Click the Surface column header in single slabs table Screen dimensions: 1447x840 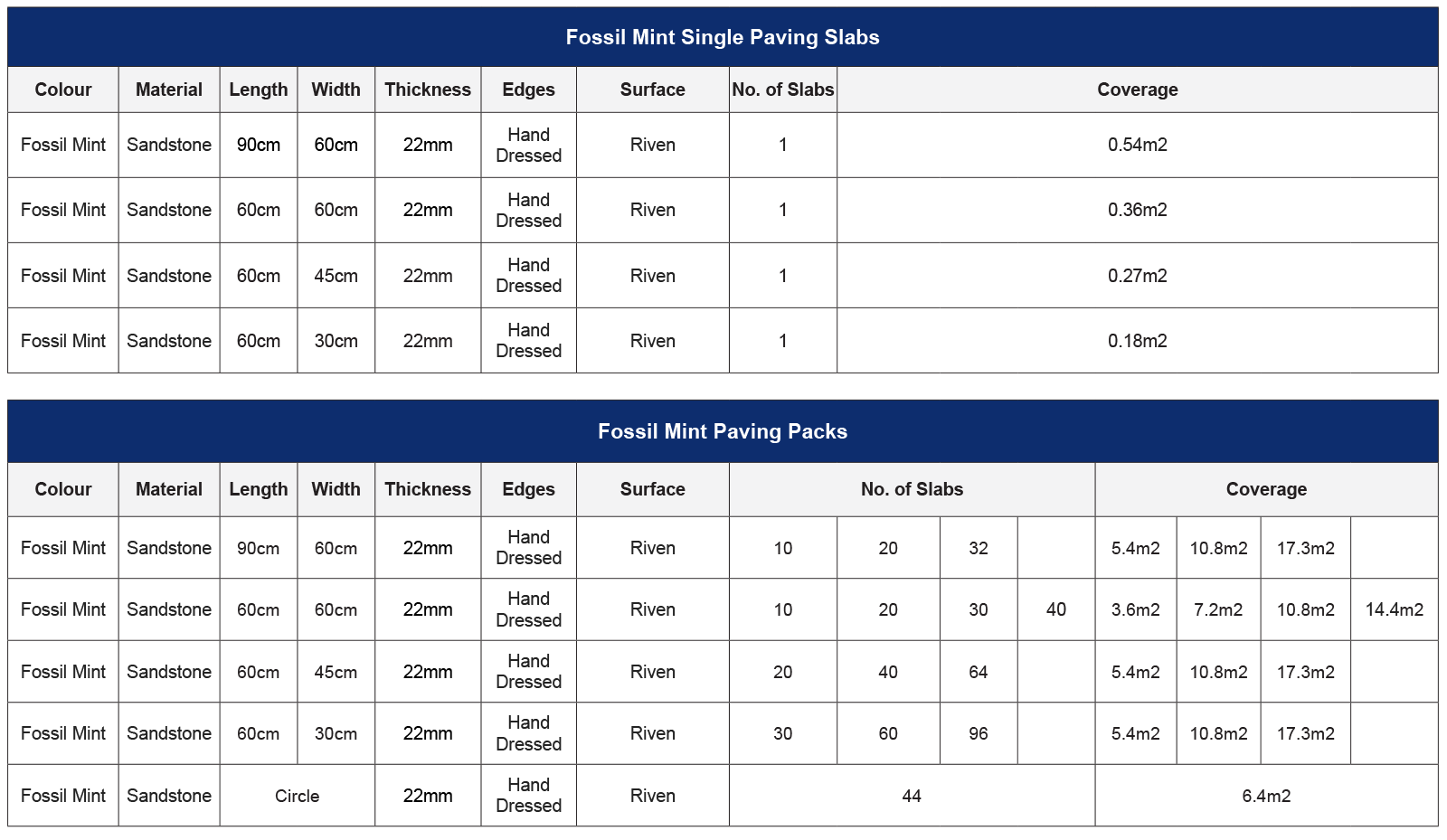(653, 90)
